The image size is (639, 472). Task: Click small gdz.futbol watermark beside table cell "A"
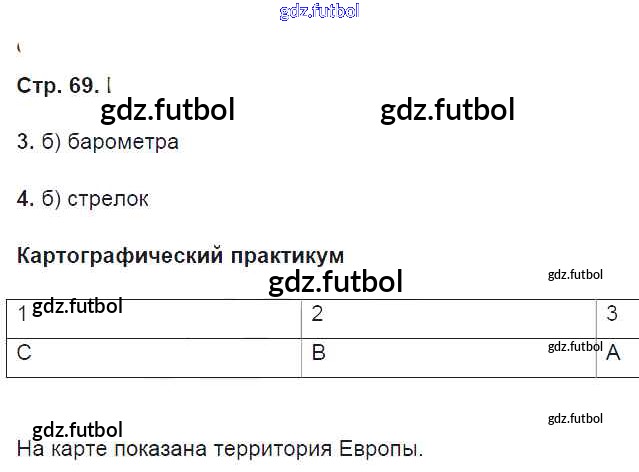pos(575,347)
